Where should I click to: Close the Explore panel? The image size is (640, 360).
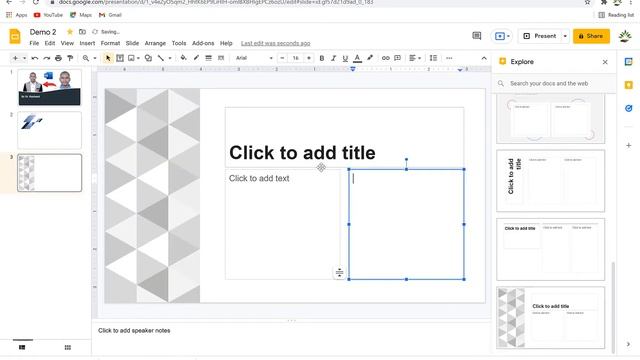[x=605, y=62]
